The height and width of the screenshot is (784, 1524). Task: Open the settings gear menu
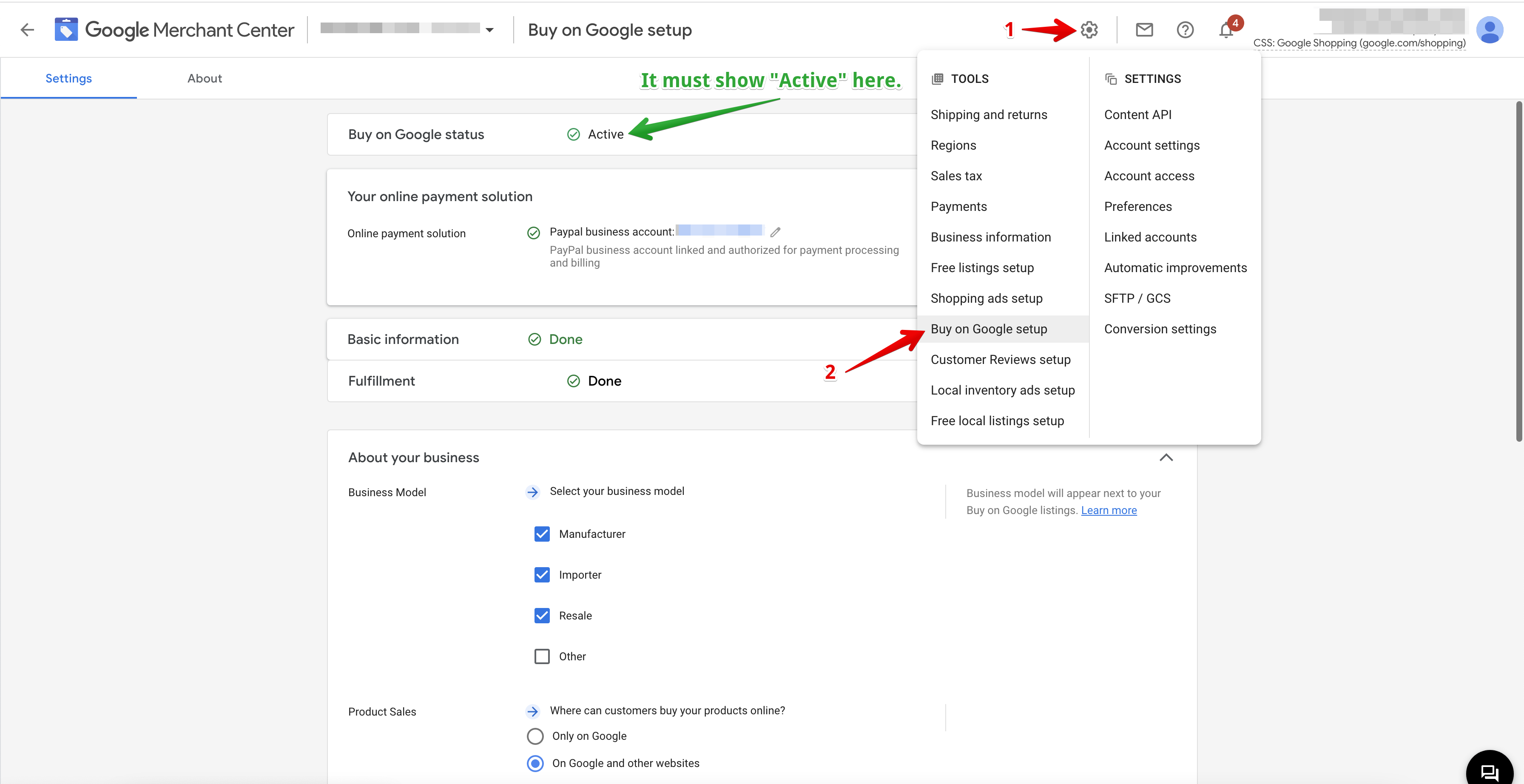(1089, 30)
